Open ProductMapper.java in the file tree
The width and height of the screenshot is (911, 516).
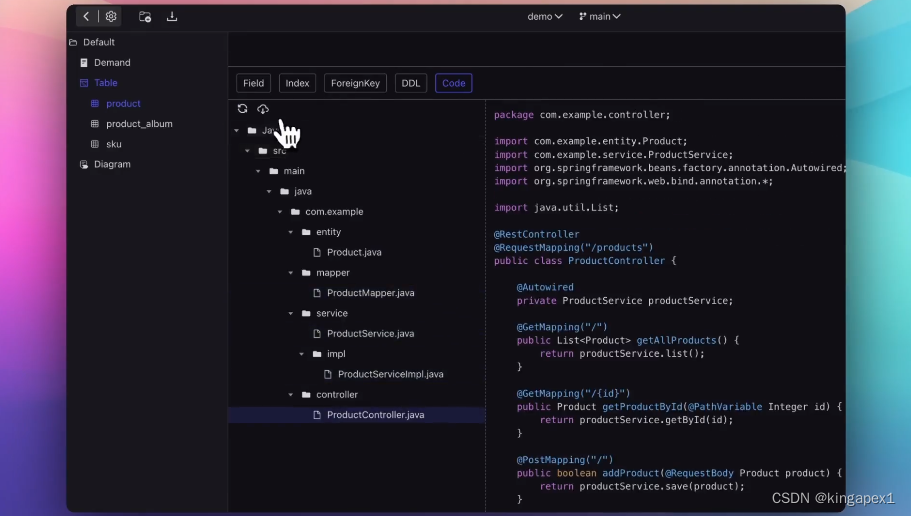tap(371, 293)
